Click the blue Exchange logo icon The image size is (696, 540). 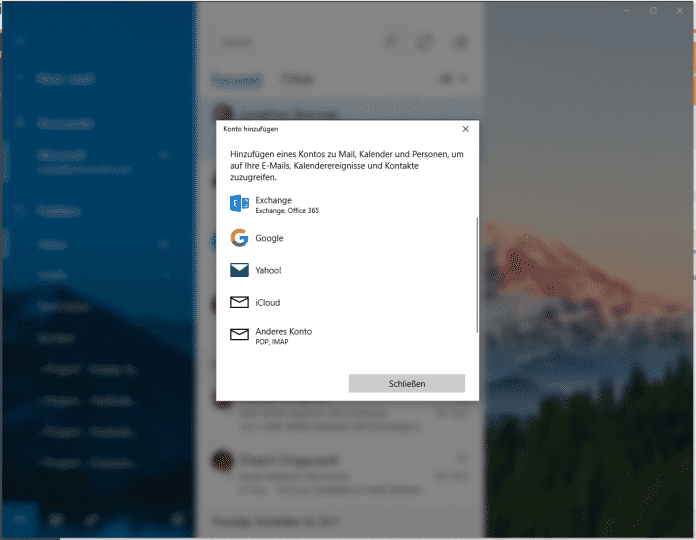tap(239, 204)
